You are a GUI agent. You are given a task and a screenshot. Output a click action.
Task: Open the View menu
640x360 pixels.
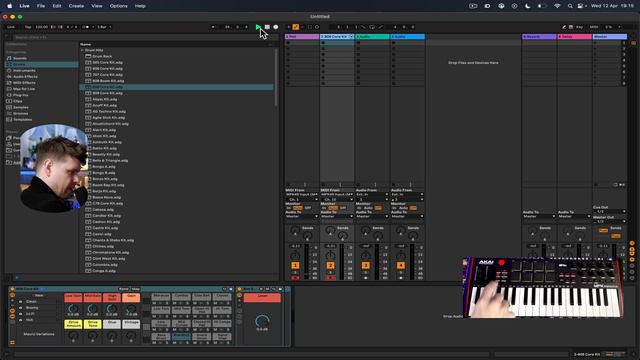(x=97, y=6)
